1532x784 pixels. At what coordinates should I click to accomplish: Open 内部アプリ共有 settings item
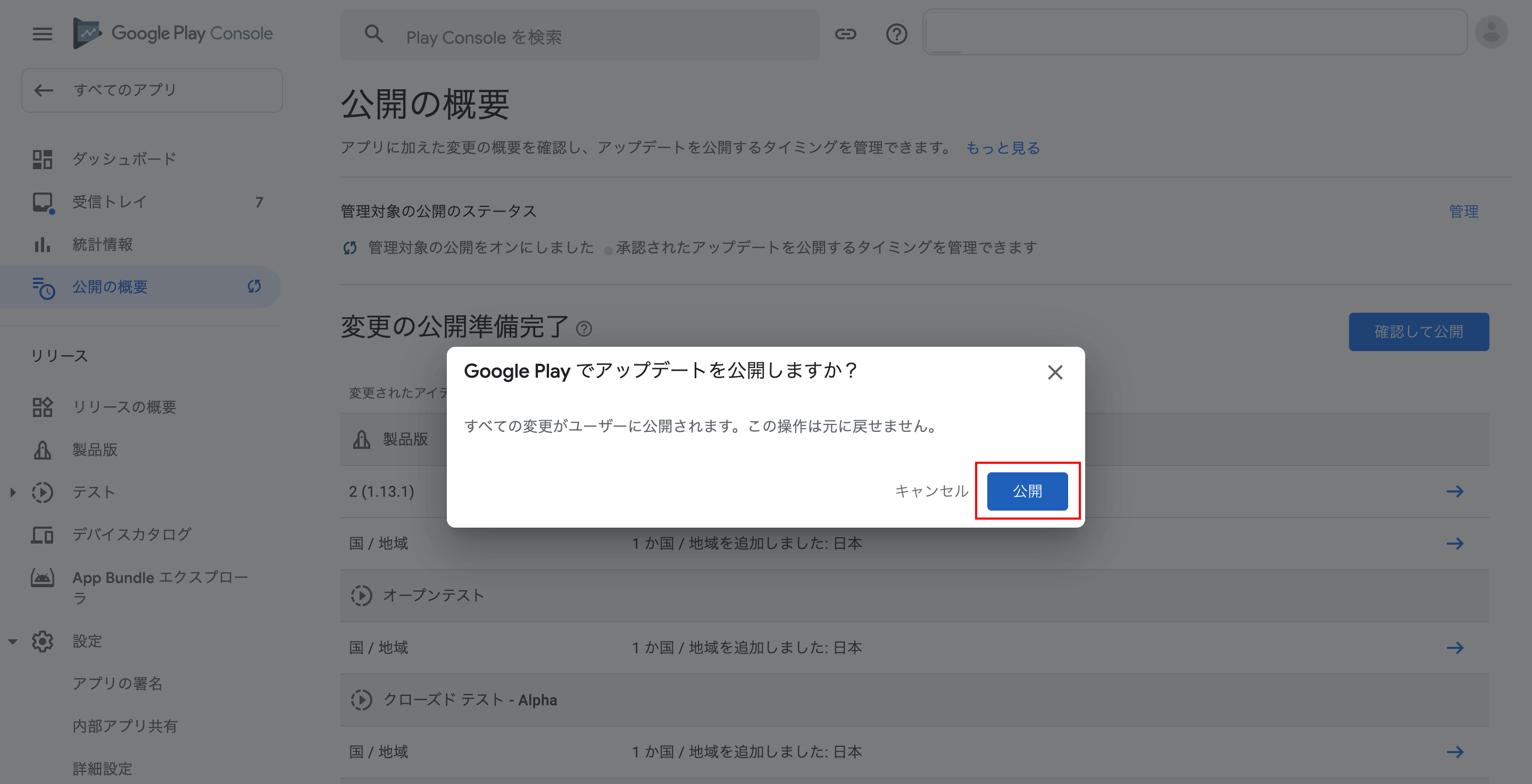click(x=125, y=727)
